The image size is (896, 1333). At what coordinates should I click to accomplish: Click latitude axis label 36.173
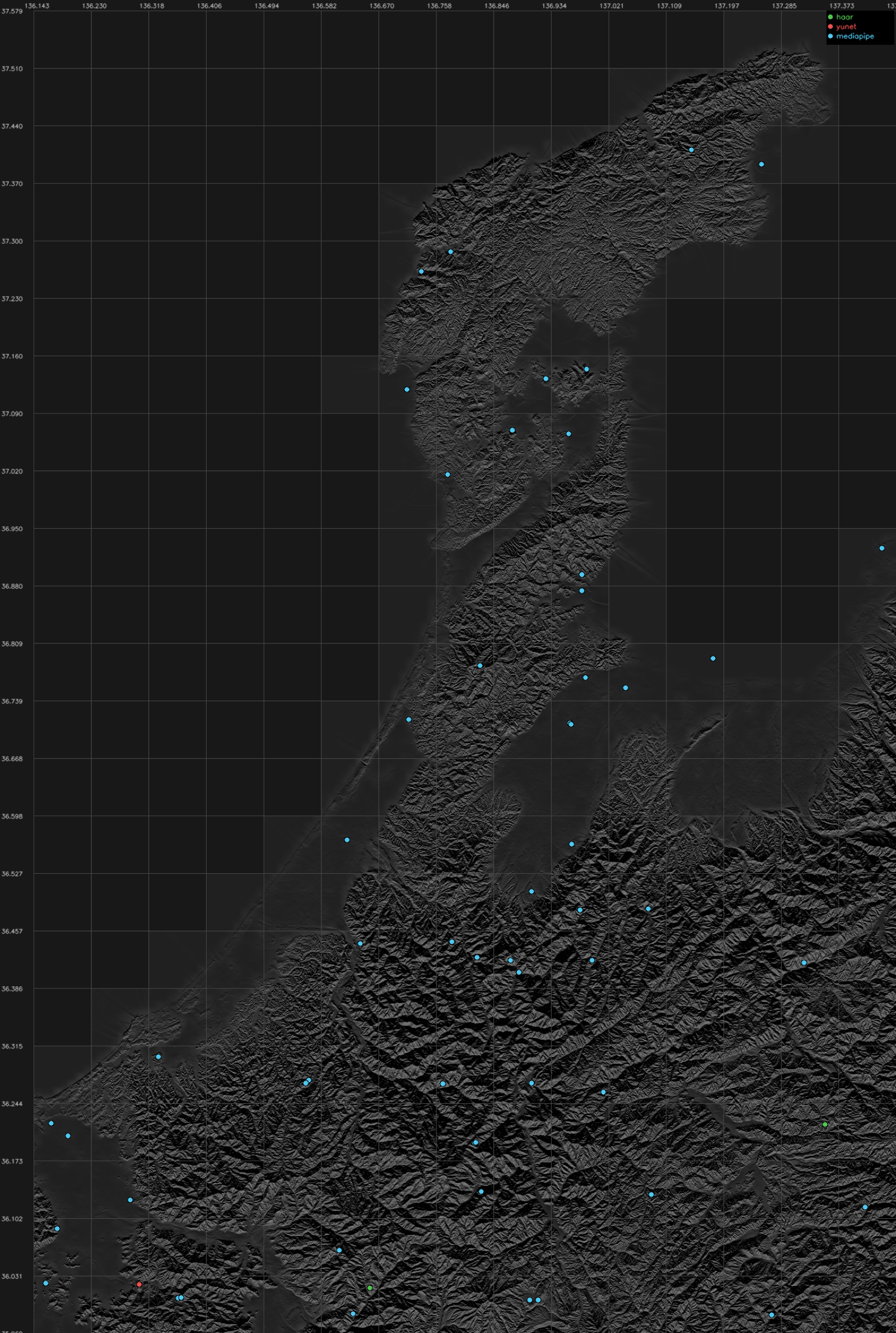pyautogui.click(x=12, y=1162)
